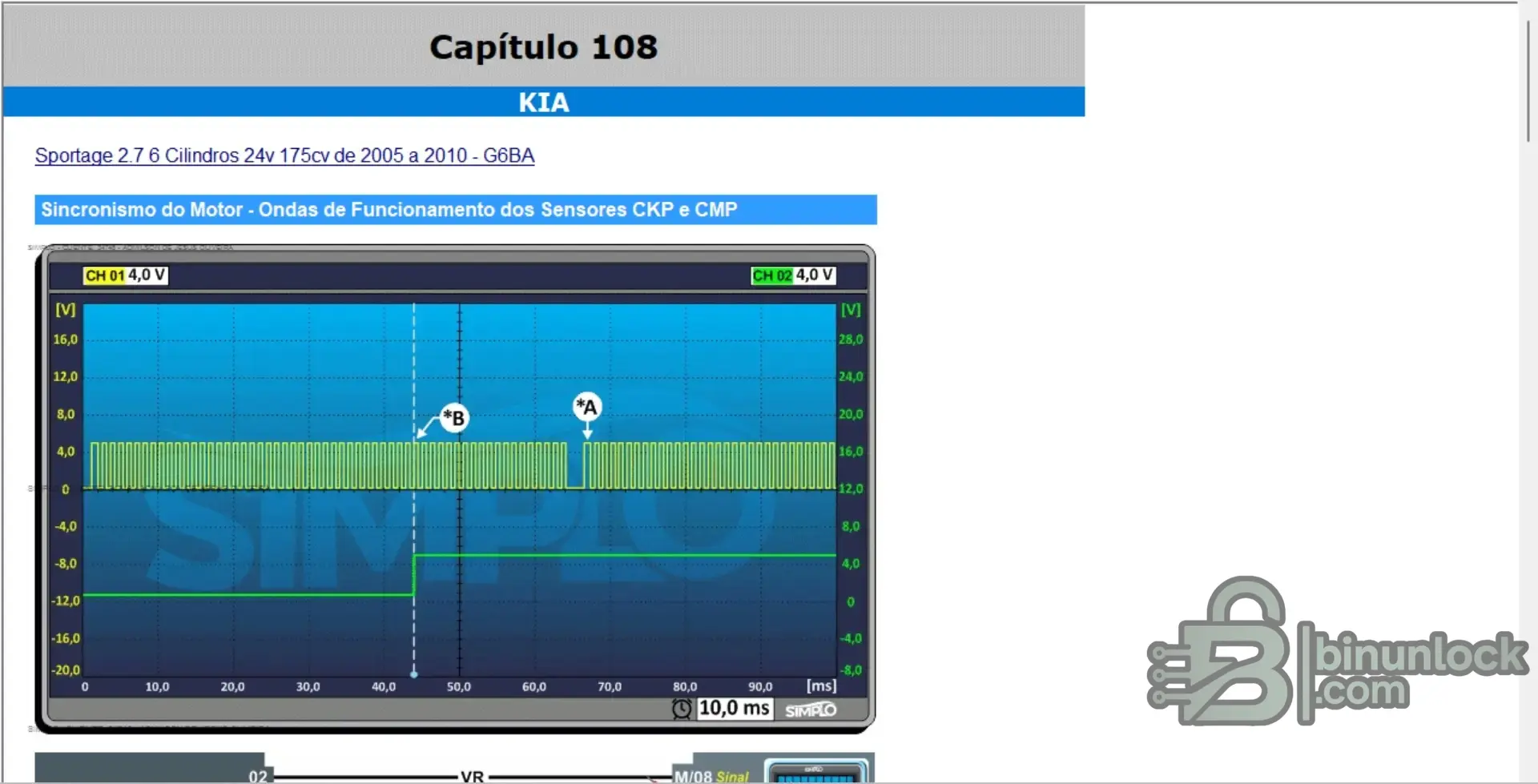Click the 24,0 value on the right voltage axis

click(x=851, y=376)
